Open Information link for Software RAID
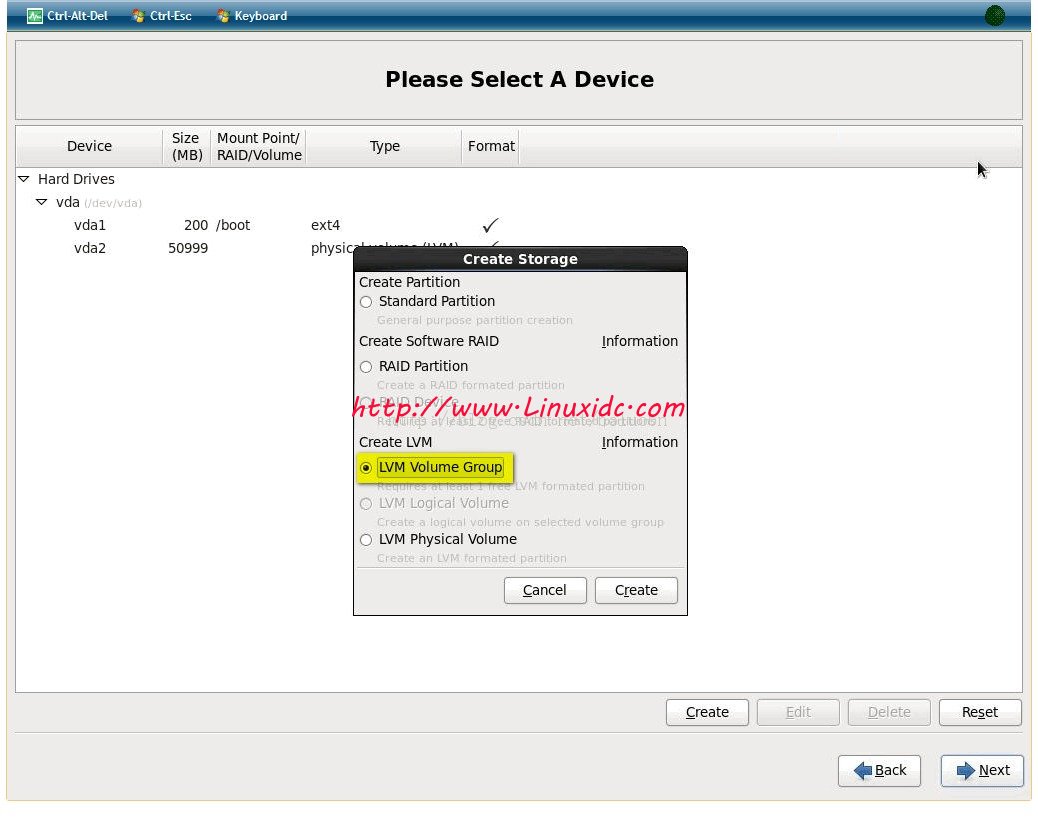The image size is (1038, 819). (x=639, y=342)
